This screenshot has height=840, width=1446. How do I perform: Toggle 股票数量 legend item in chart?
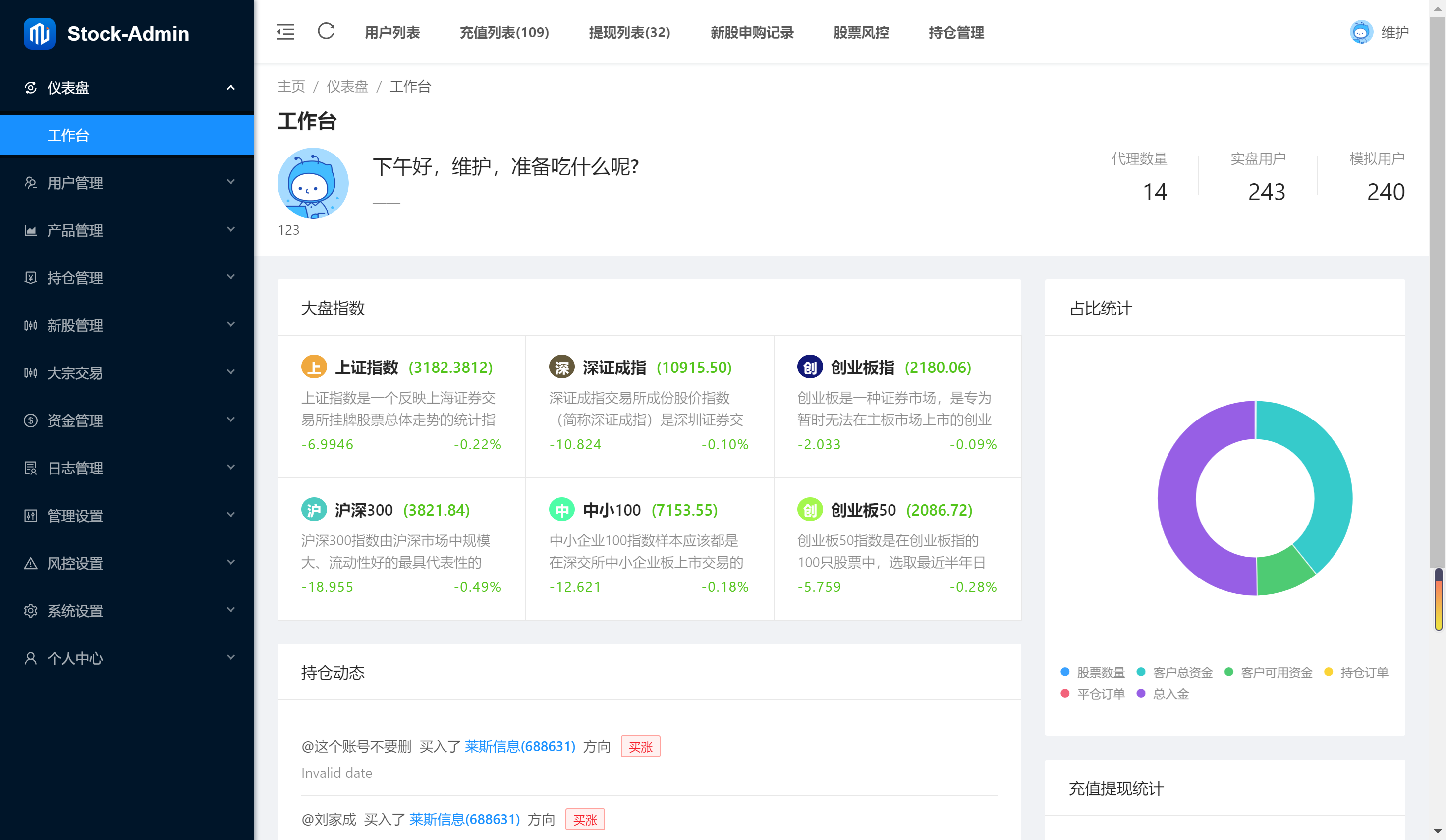[1092, 672]
